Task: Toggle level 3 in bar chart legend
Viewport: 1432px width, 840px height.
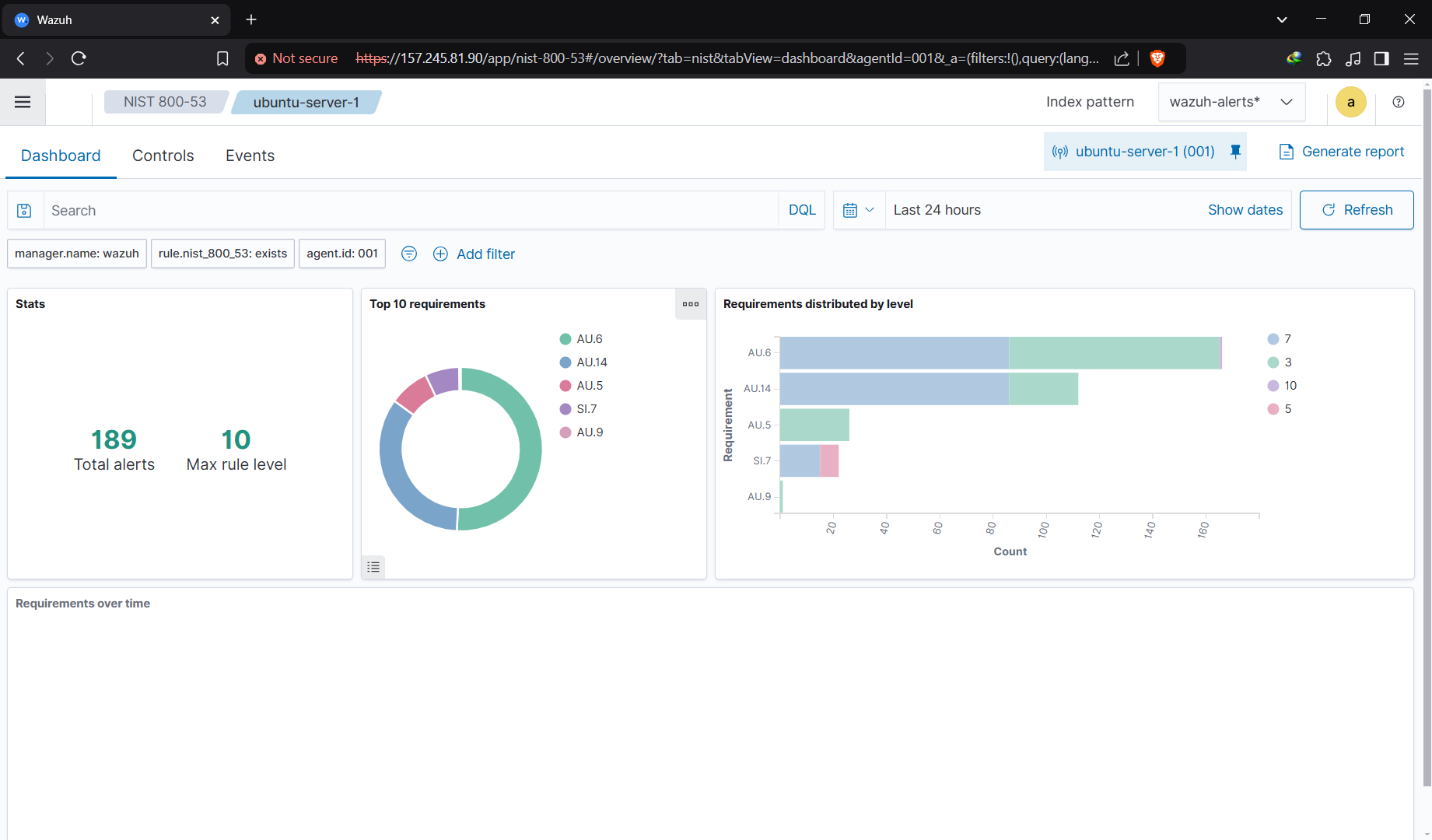Action: tap(1280, 362)
